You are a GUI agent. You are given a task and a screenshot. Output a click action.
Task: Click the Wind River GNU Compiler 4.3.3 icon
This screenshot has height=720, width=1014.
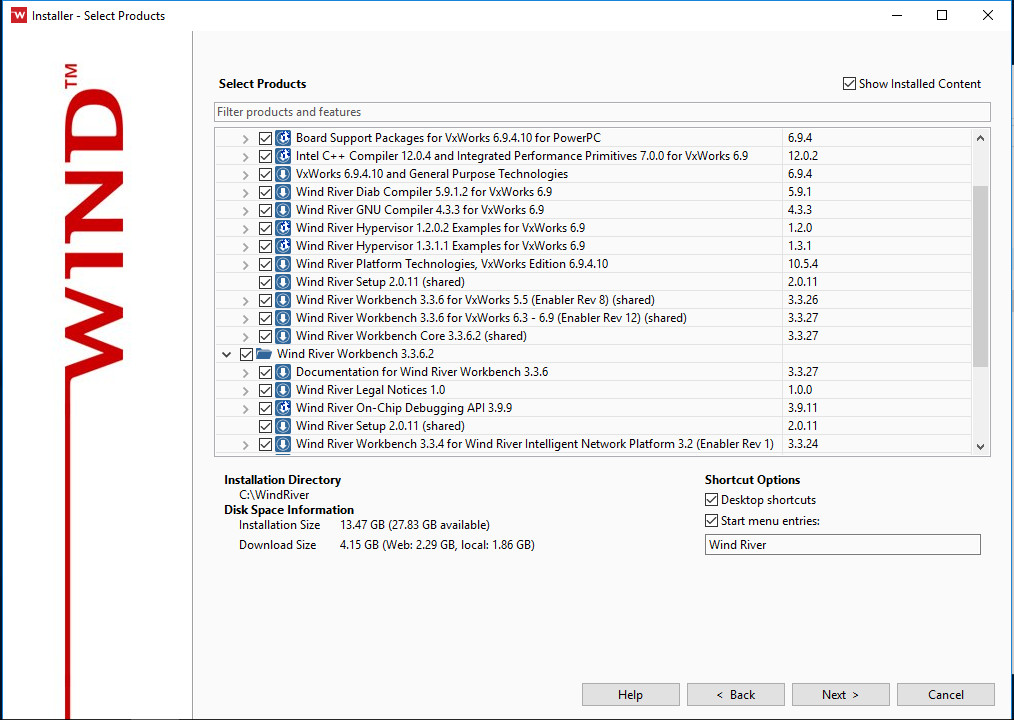[283, 210]
